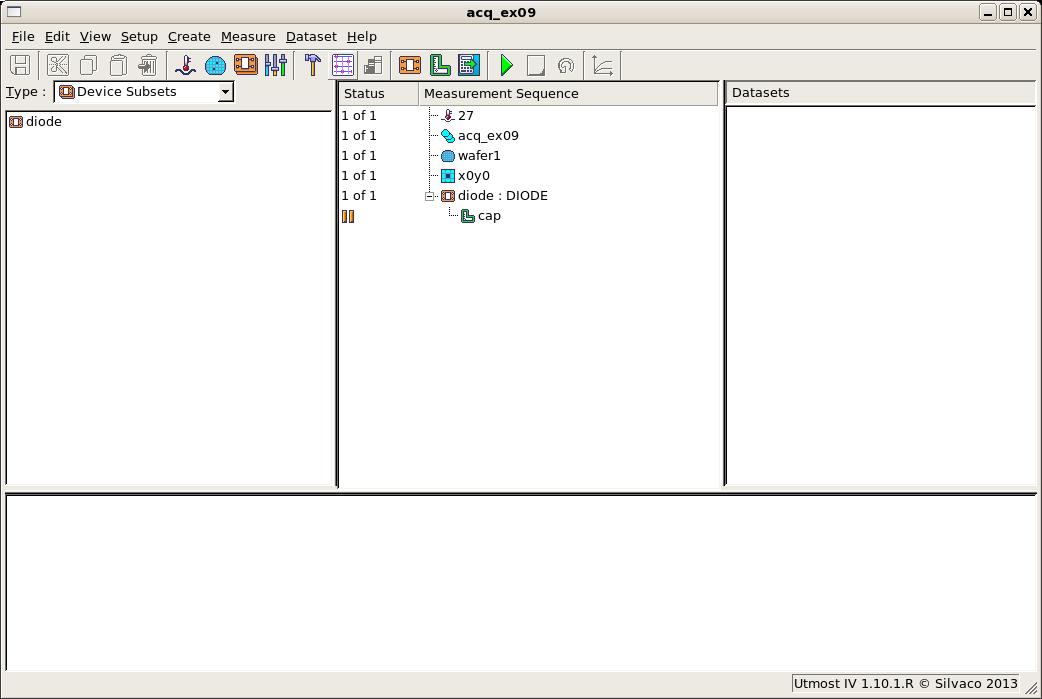Open the Dataset menu

[311, 37]
